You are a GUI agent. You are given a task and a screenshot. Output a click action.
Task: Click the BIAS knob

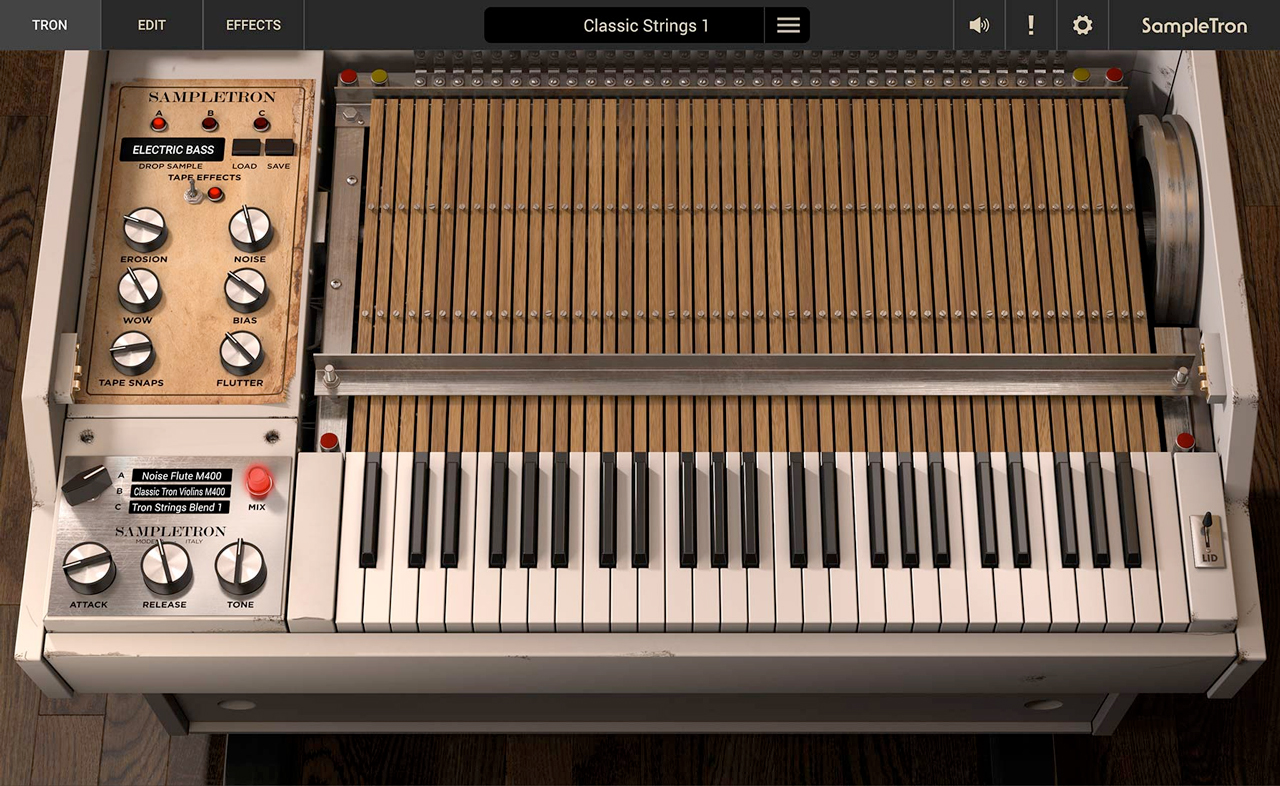(x=246, y=290)
